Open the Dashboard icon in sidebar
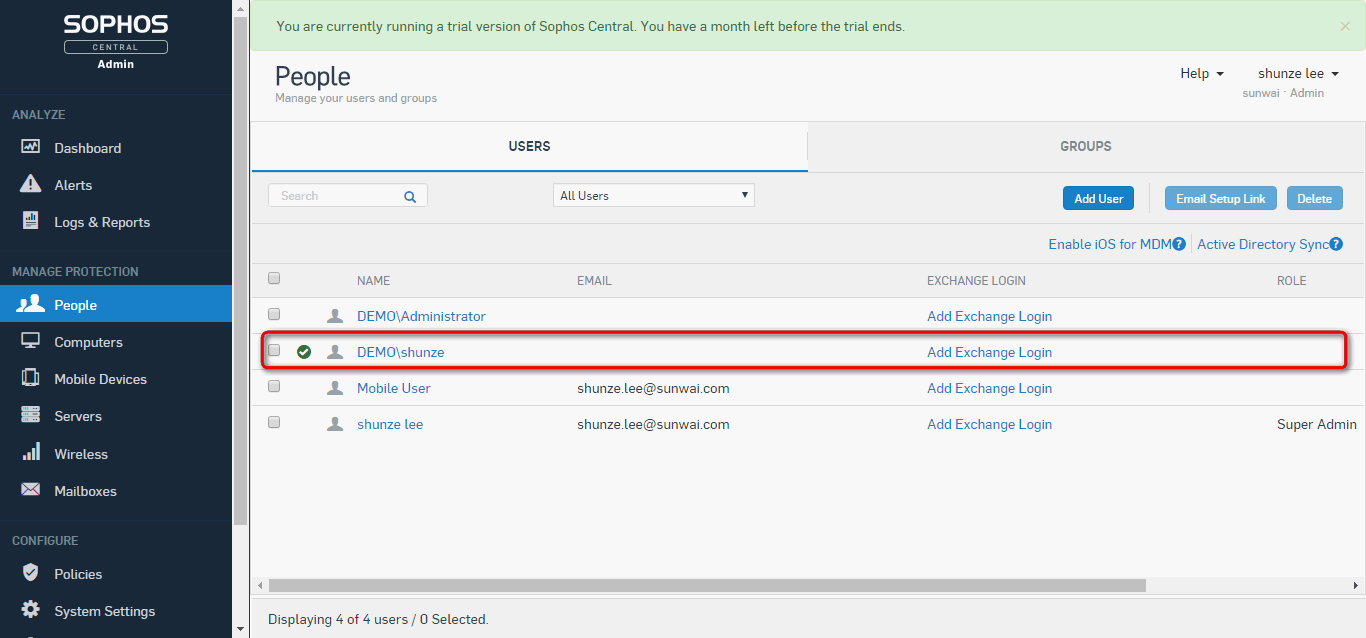Viewport: 1366px width, 638px height. pos(31,147)
